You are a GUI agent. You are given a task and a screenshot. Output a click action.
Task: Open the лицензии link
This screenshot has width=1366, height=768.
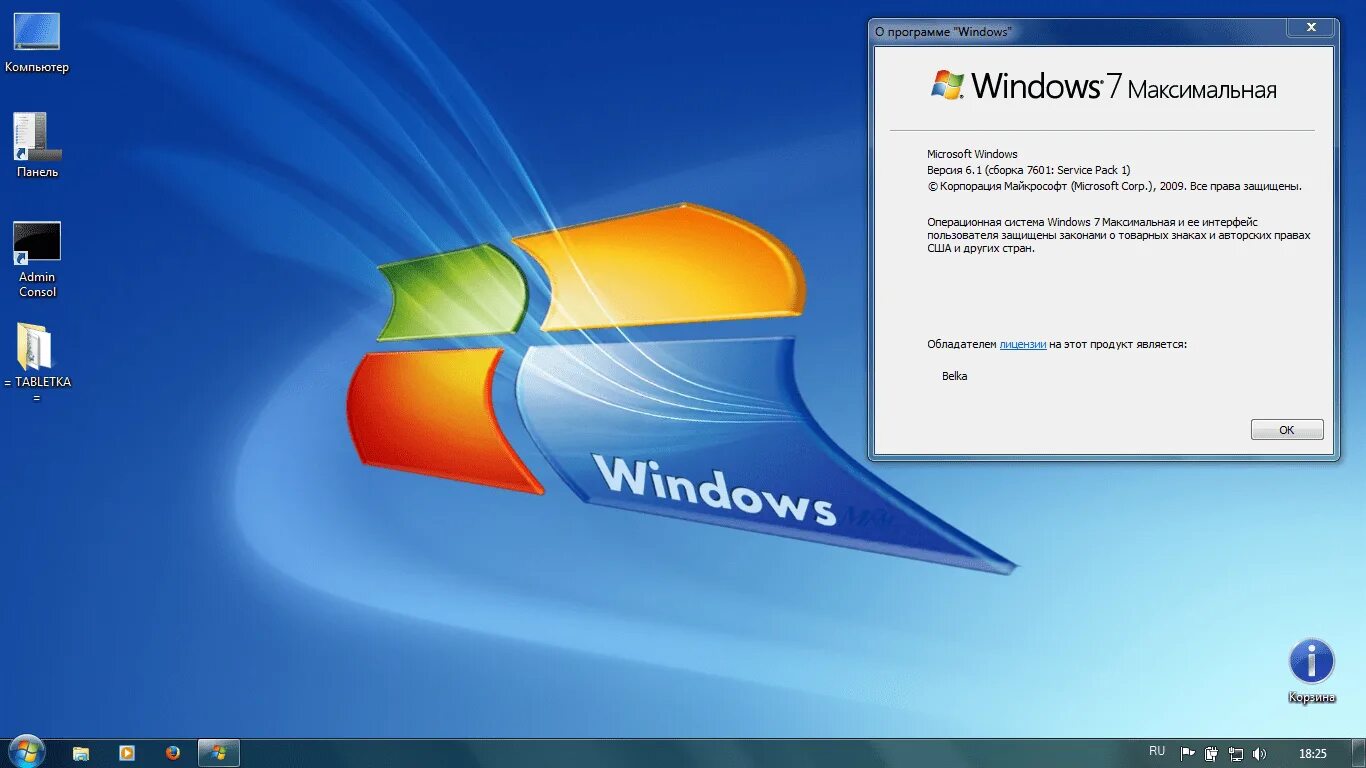pos(1023,344)
